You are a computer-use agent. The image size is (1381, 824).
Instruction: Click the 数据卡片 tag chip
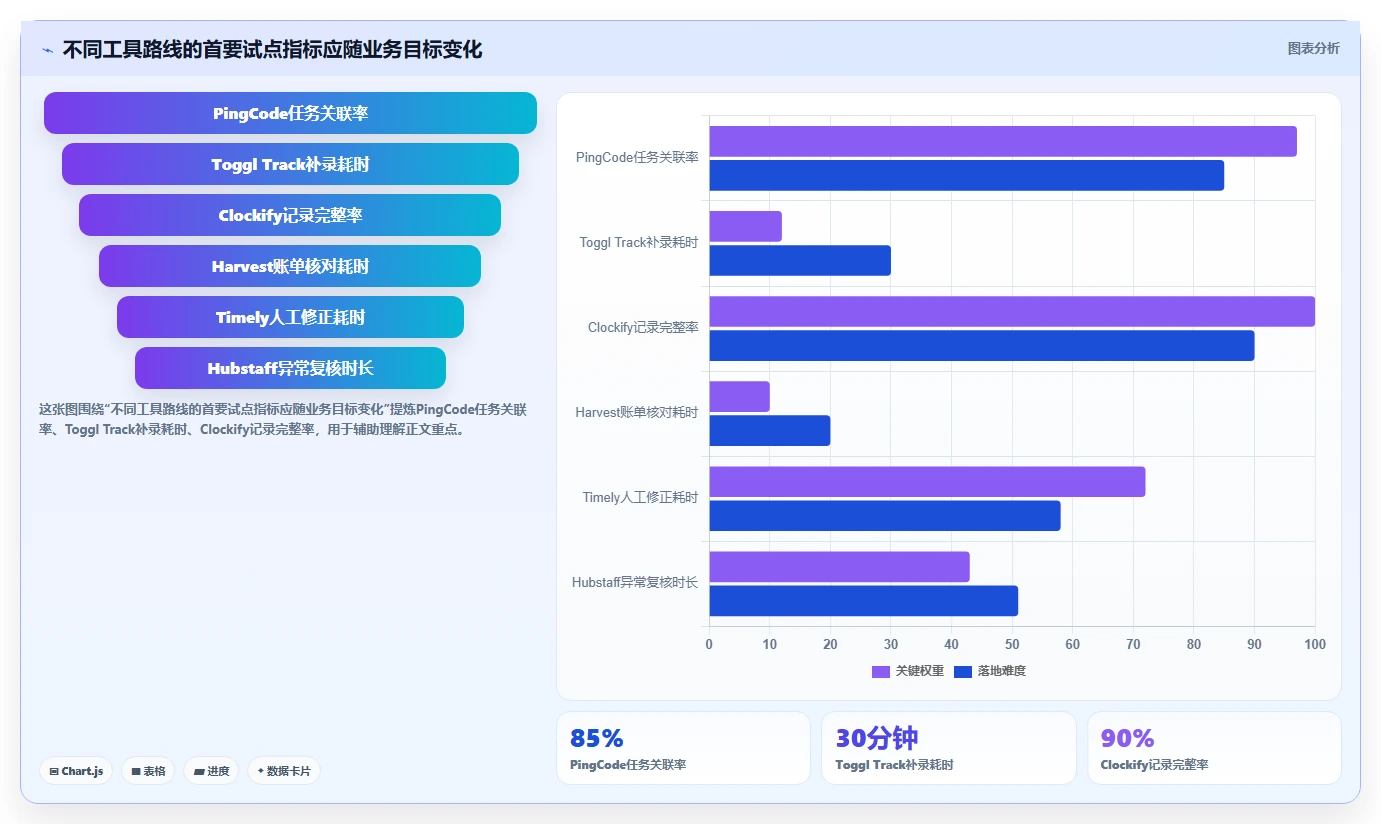tap(284, 771)
